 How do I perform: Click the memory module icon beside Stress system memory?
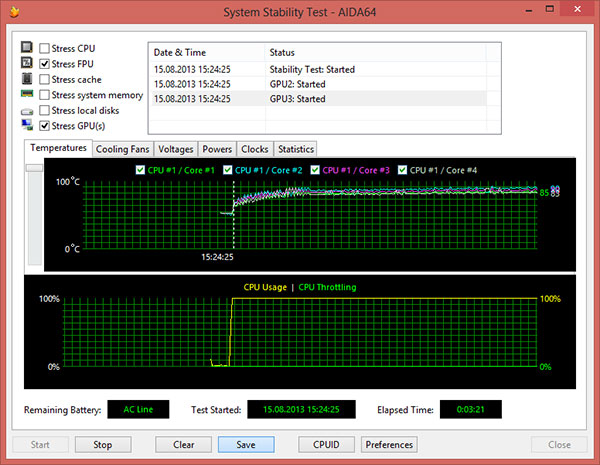pos(27,94)
